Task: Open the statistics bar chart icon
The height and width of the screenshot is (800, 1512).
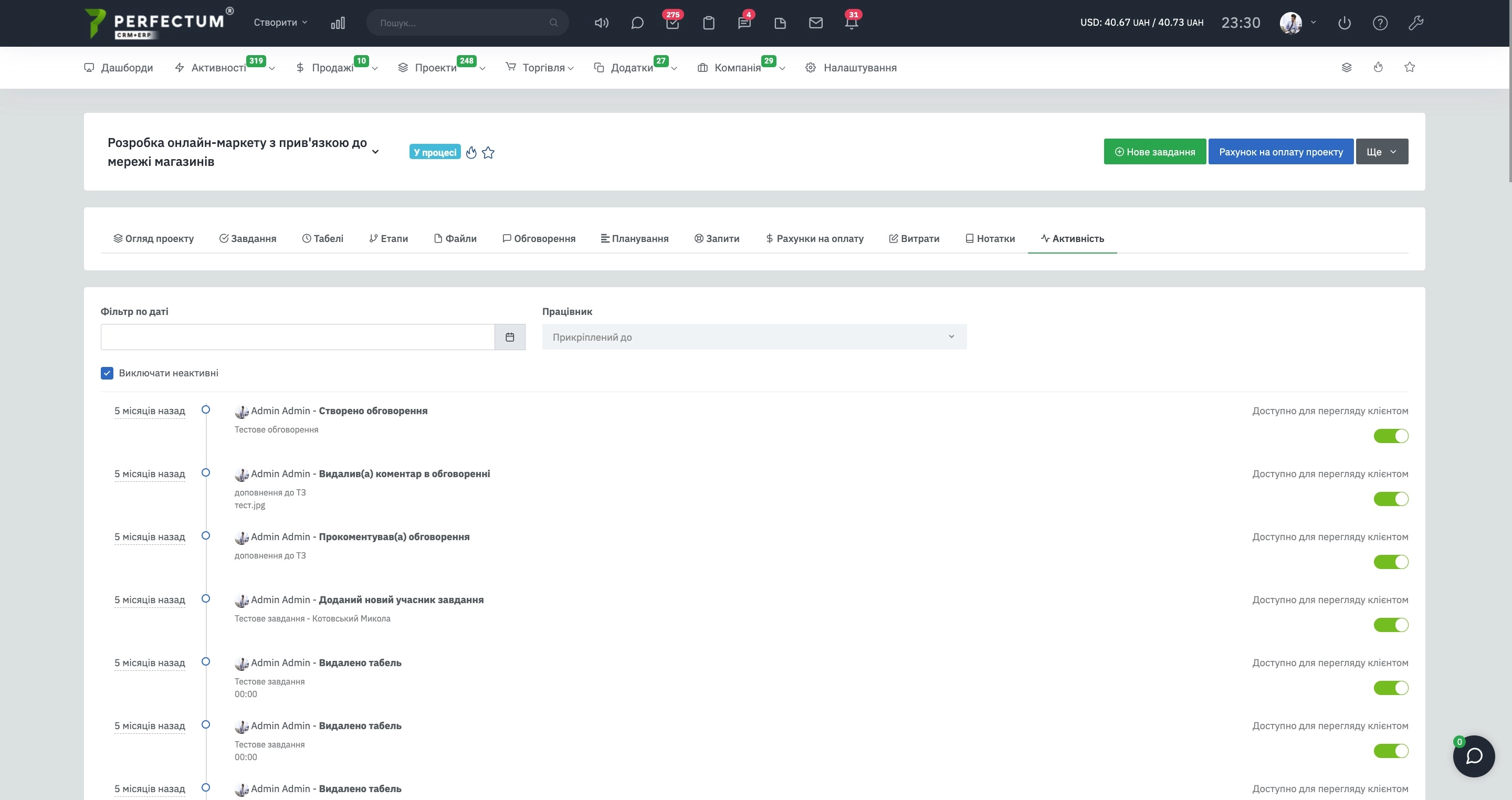Action: click(338, 23)
